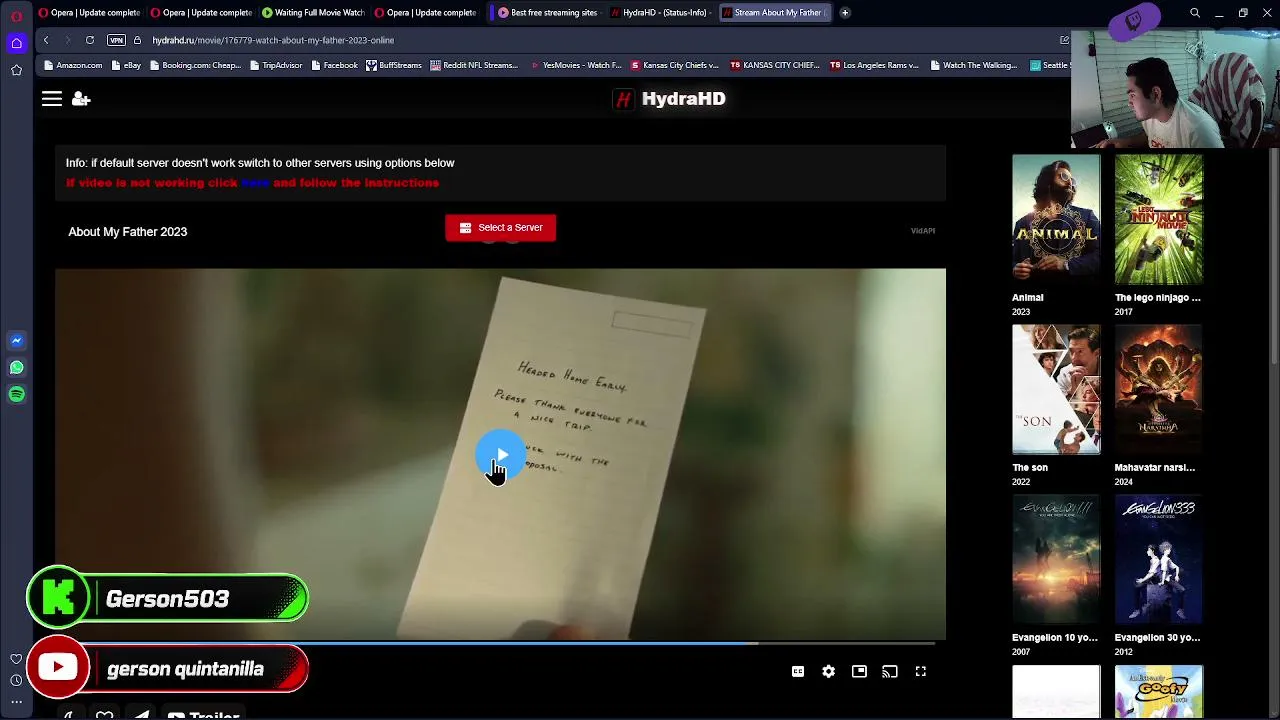Click the VPN badge in address bar
The height and width of the screenshot is (720, 1280).
point(116,40)
